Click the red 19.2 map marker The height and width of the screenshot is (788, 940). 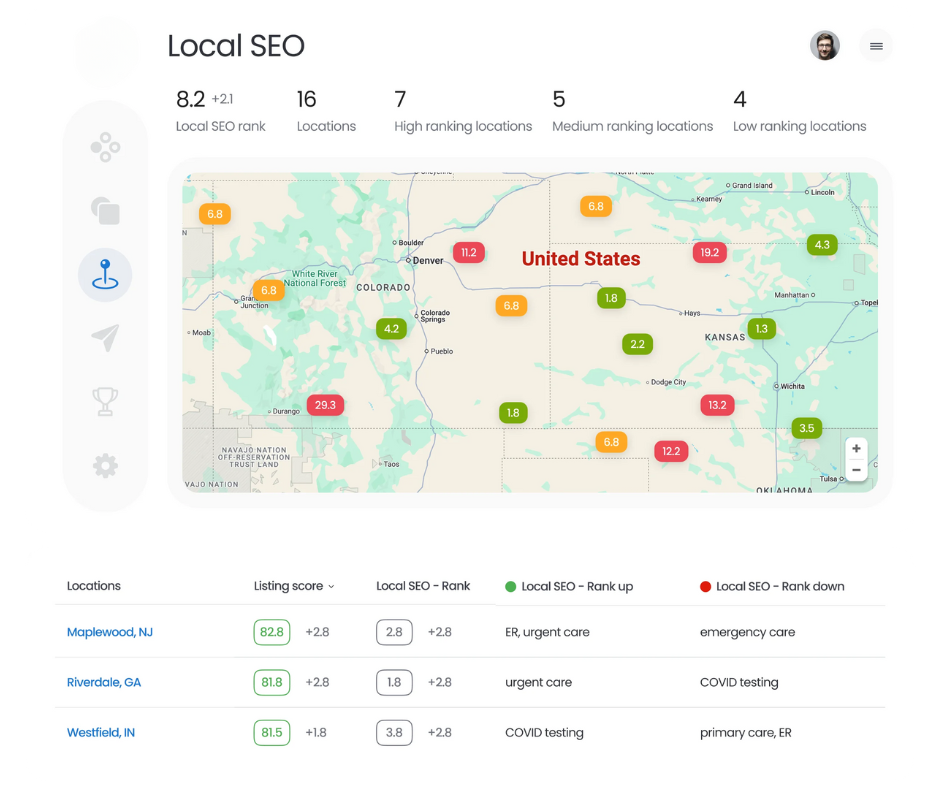(x=709, y=252)
